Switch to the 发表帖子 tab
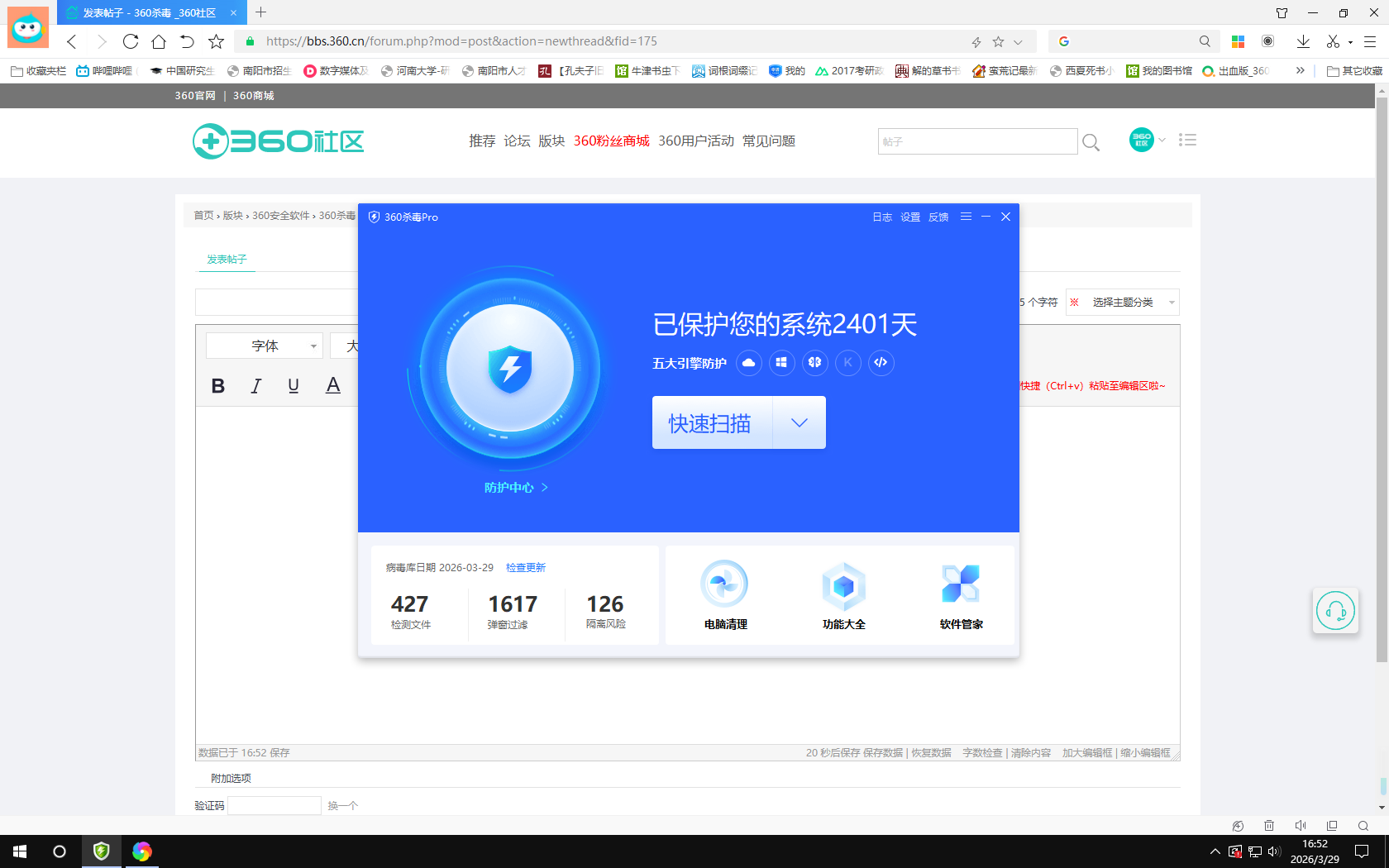1389x868 pixels. [226, 259]
